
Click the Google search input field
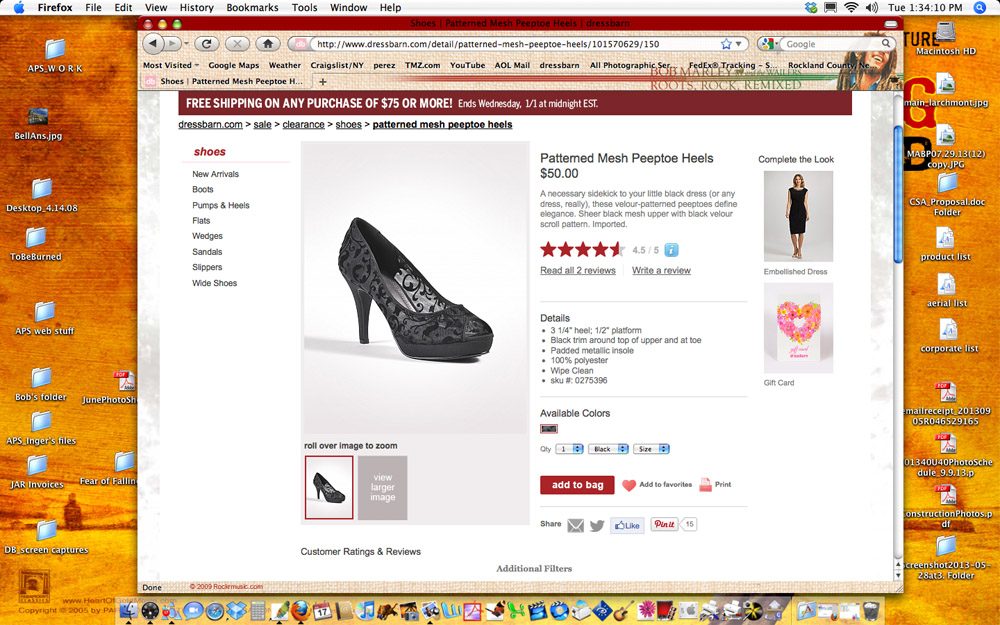(x=830, y=44)
